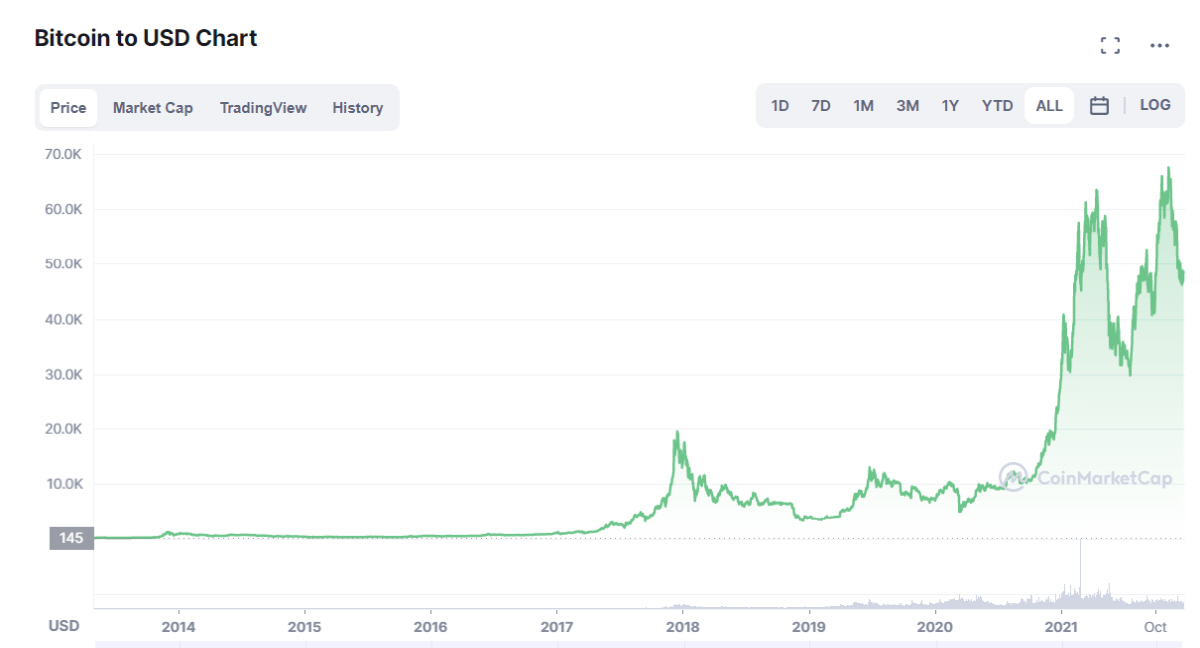
Task: Switch to the Market Cap tab
Action: pos(153,108)
